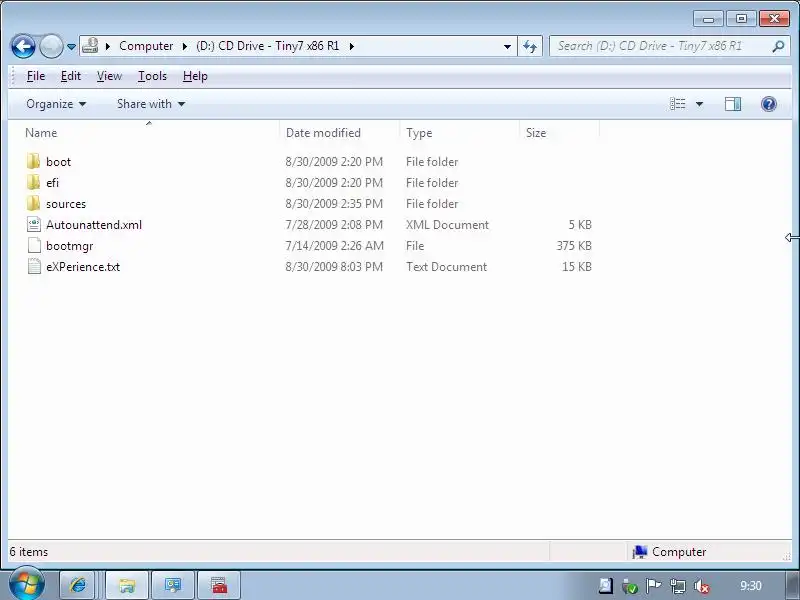
Task: Click the muted volume tray icon
Action: (x=702, y=587)
